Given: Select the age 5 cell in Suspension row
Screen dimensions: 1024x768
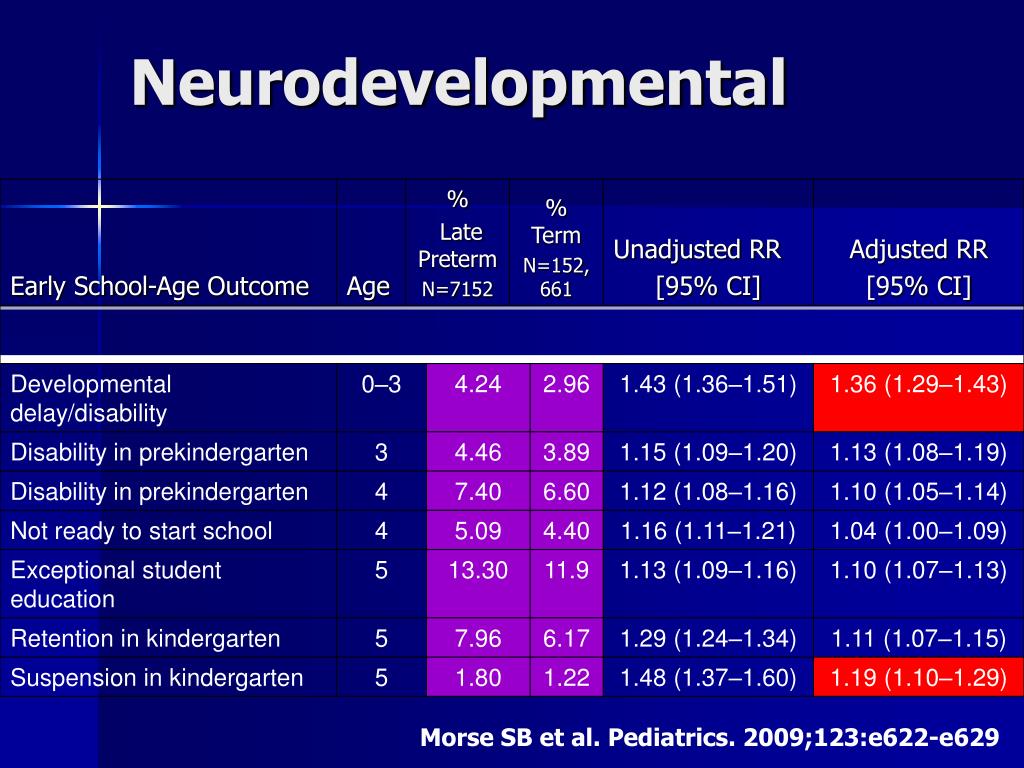Looking at the screenshot, I should coord(381,678).
